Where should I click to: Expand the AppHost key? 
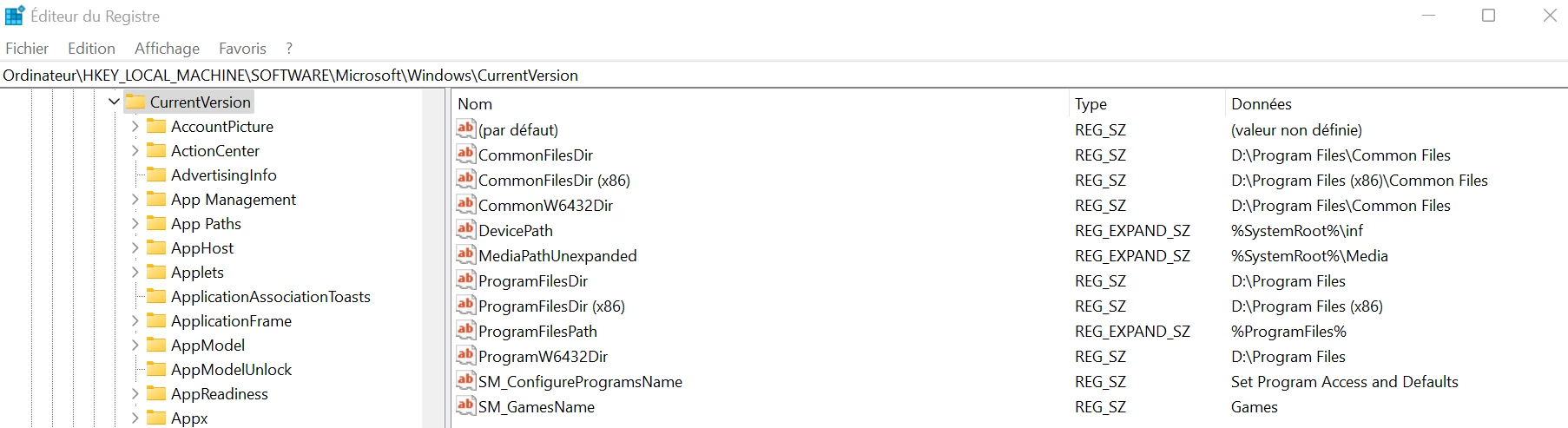pyautogui.click(x=135, y=247)
